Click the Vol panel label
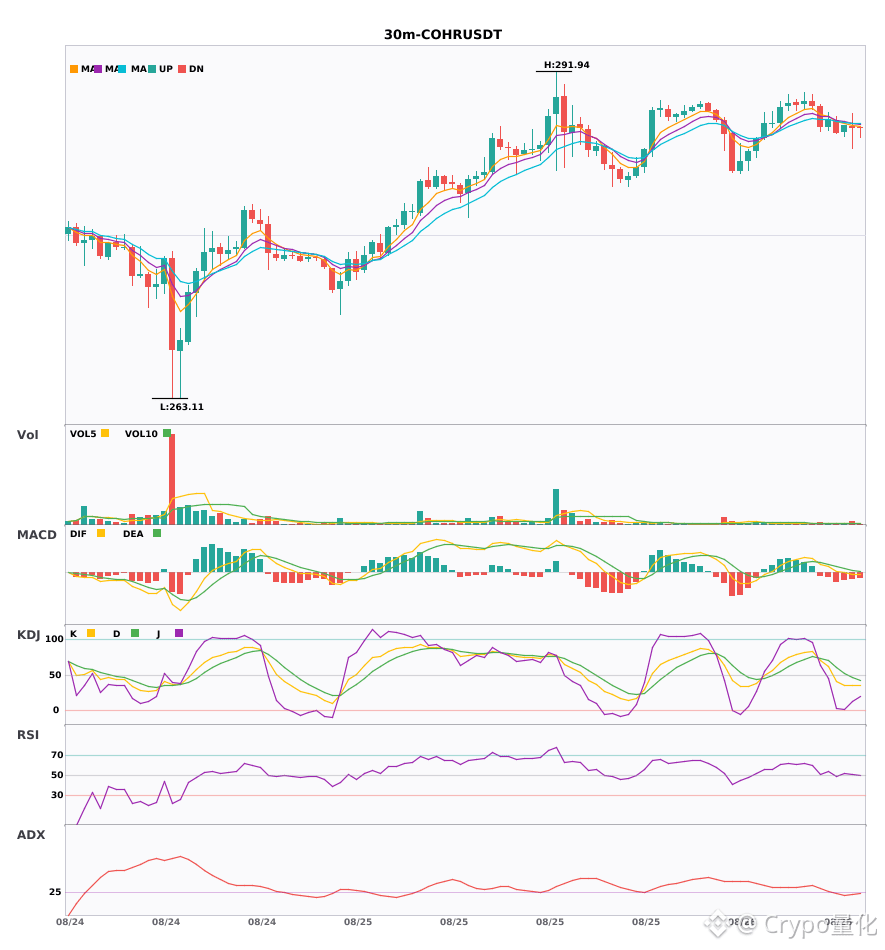The height and width of the screenshot is (950, 885). 27,434
